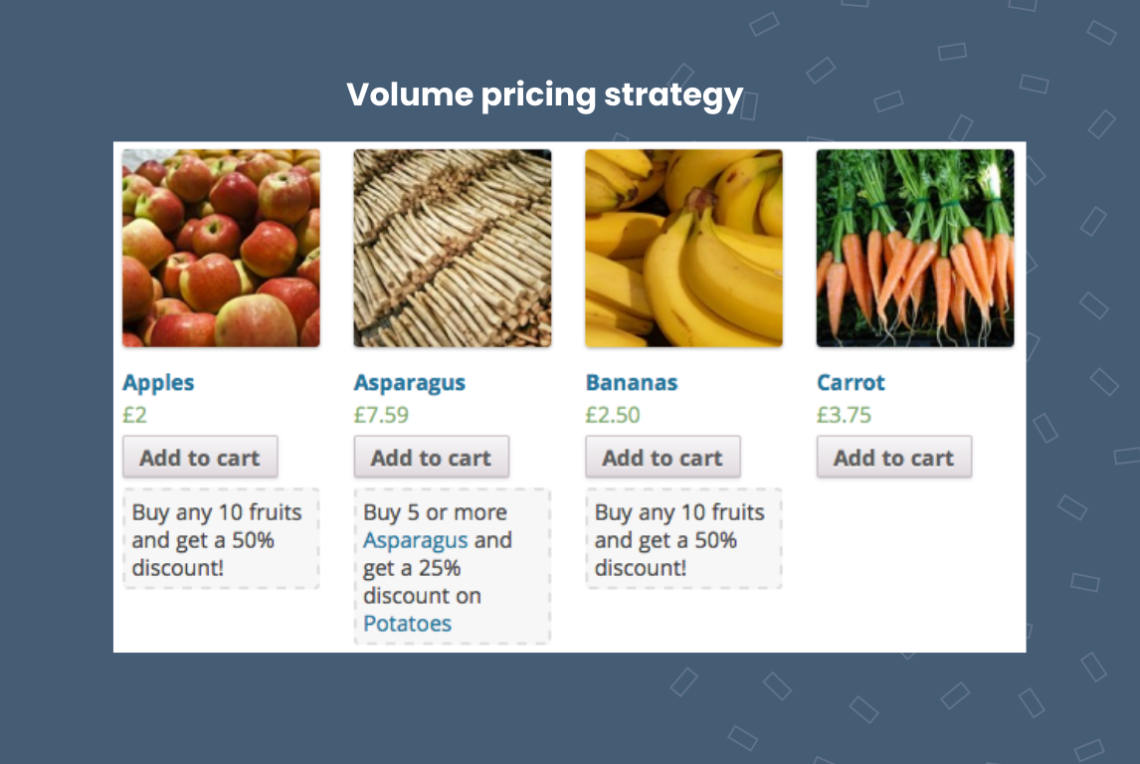The width and height of the screenshot is (1140, 764).
Task: Click the Asparagus link inside the discount notice
Action: tap(416, 540)
